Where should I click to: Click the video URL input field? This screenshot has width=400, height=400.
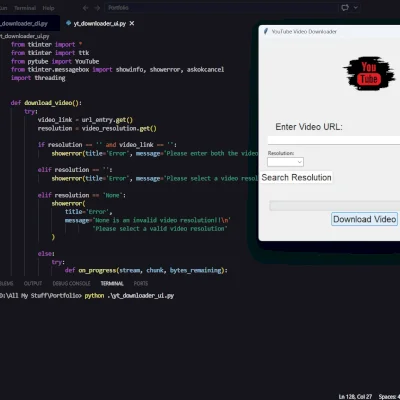point(334,140)
